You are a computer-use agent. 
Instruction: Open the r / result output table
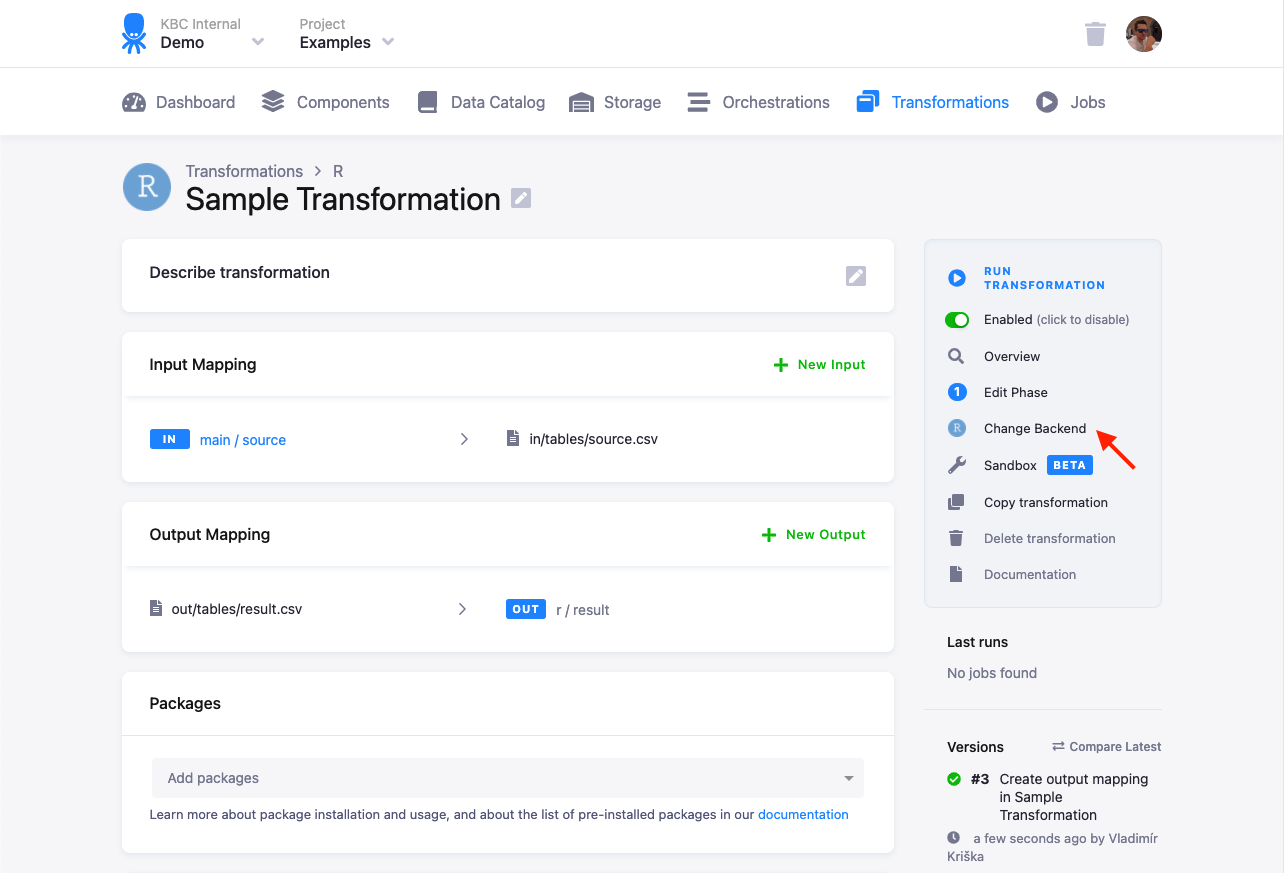[583, 610]
